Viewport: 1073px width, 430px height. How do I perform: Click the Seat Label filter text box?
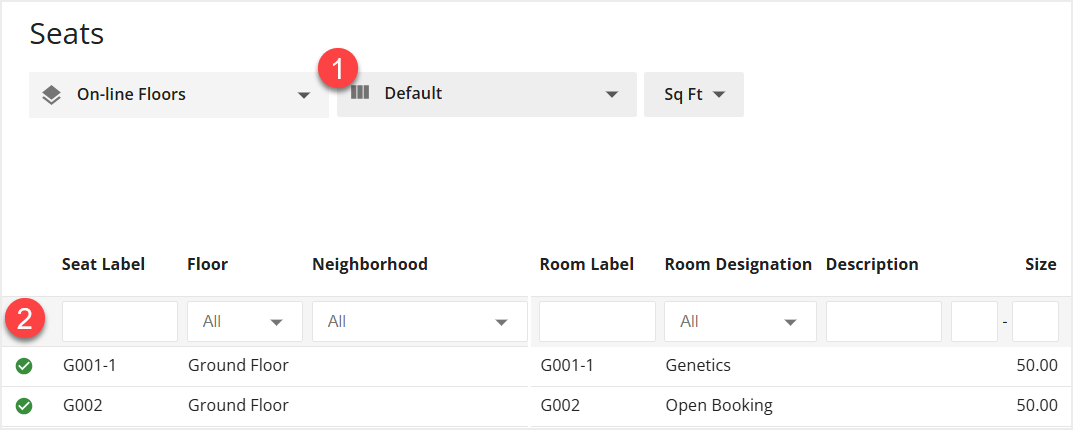pos(120,322)
